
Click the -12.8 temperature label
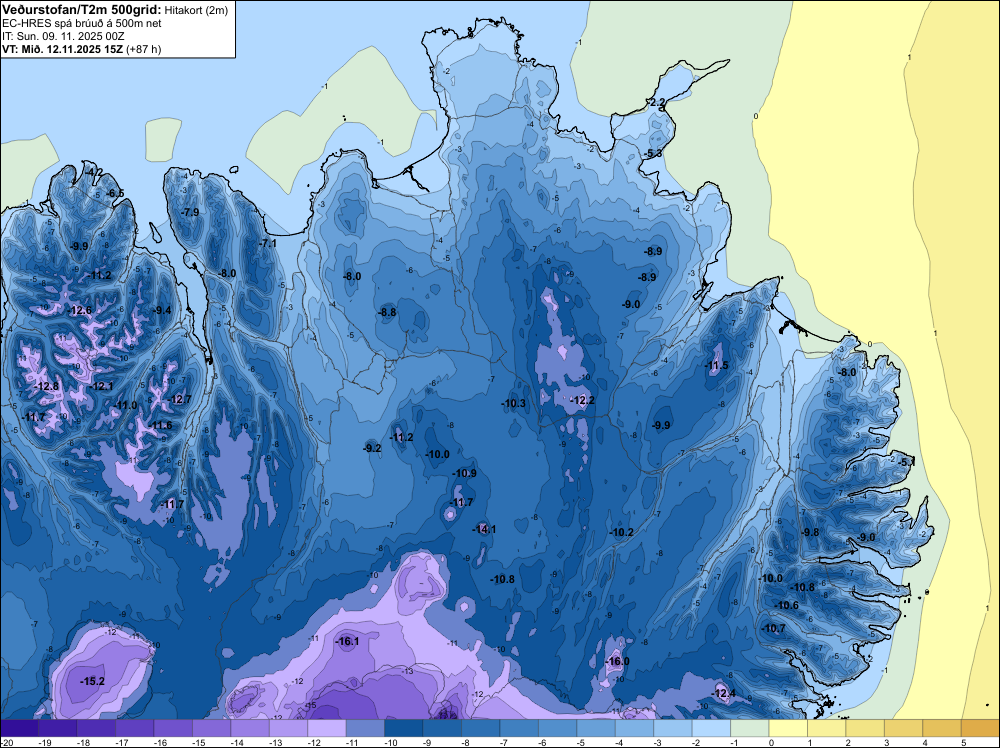click(47, 386)
